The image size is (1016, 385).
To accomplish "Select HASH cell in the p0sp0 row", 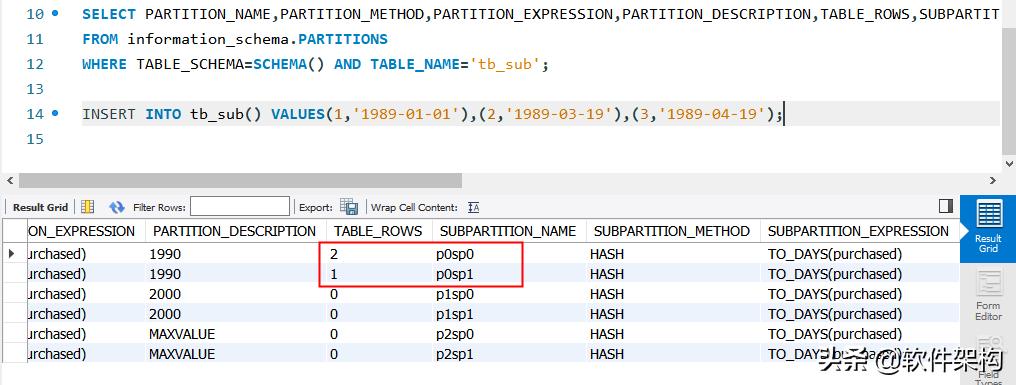I will click(x=606, y=254).
